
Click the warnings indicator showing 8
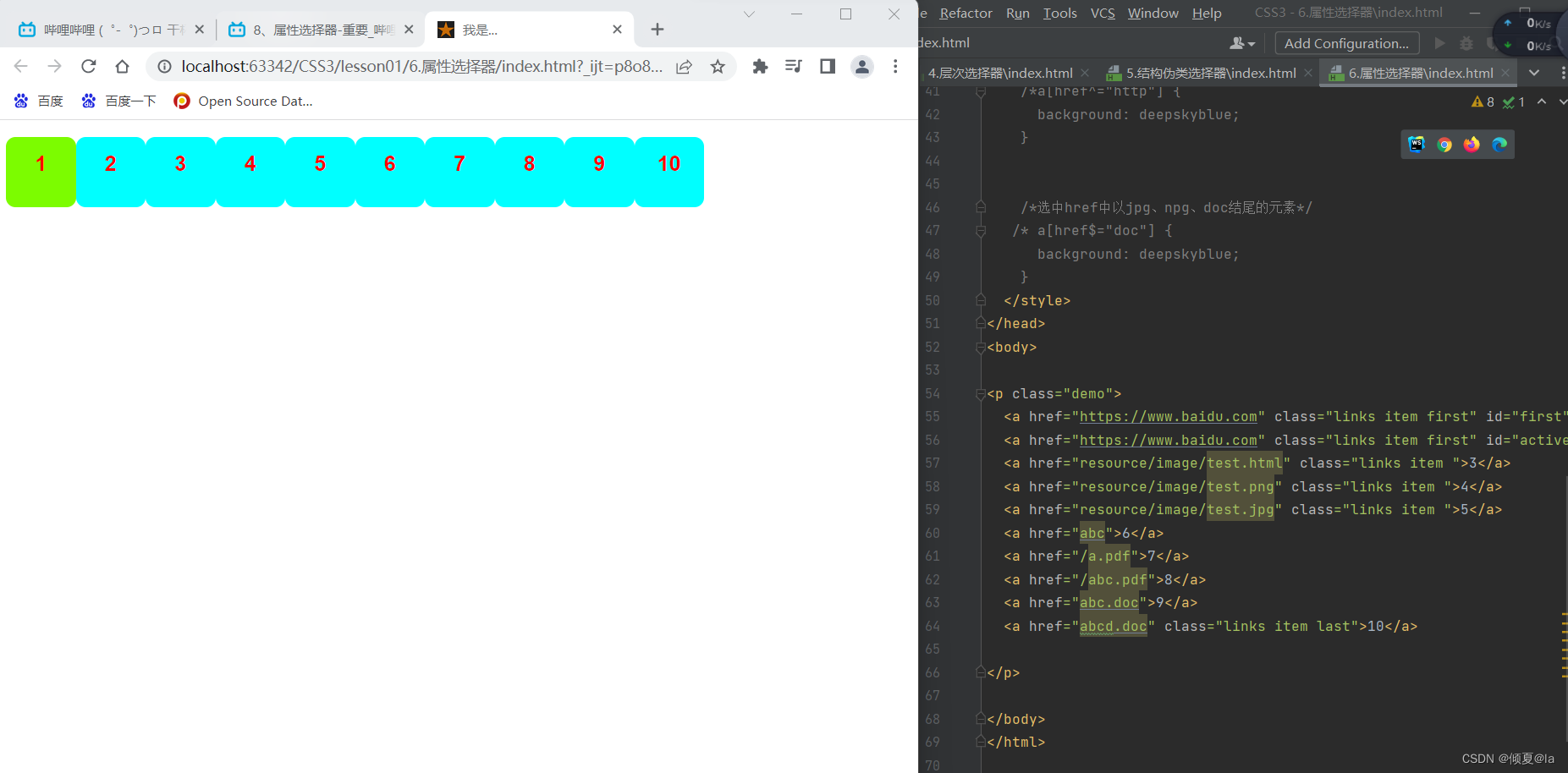click(x=1483, y=101)
